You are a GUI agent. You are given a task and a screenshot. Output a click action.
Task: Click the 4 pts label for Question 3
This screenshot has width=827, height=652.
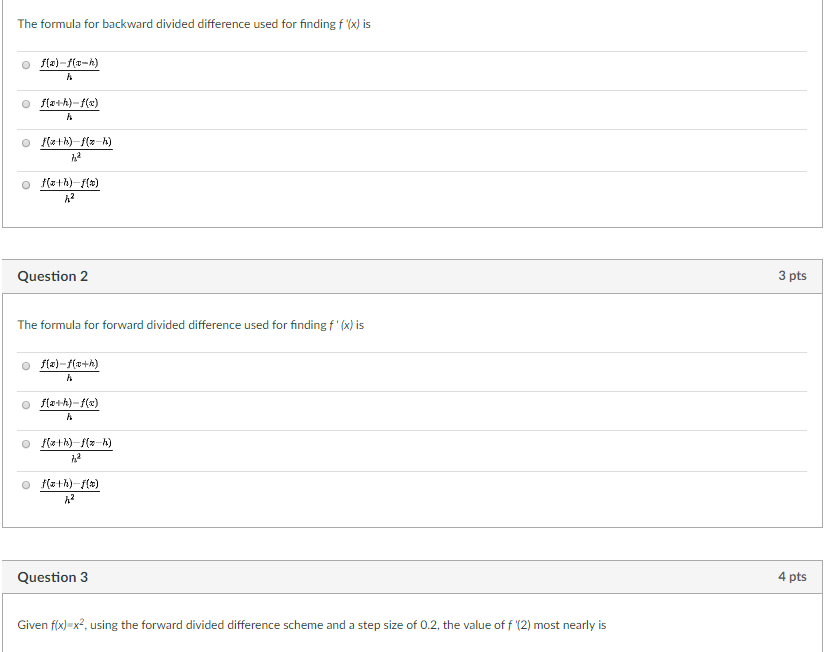coord(793,577)
